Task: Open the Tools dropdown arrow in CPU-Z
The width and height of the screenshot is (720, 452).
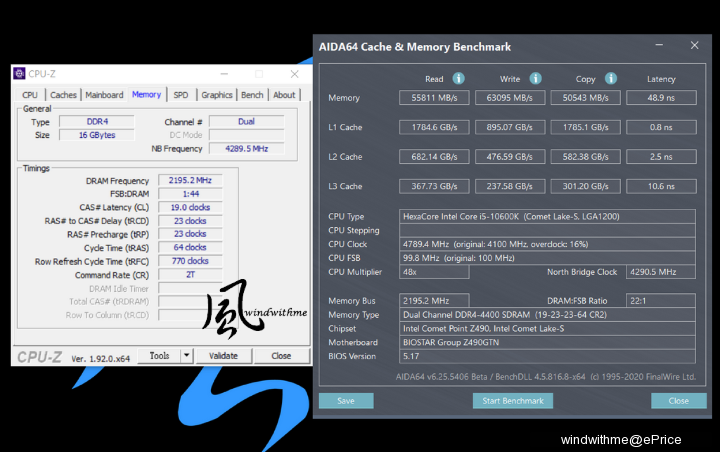Action: (186, 356)
